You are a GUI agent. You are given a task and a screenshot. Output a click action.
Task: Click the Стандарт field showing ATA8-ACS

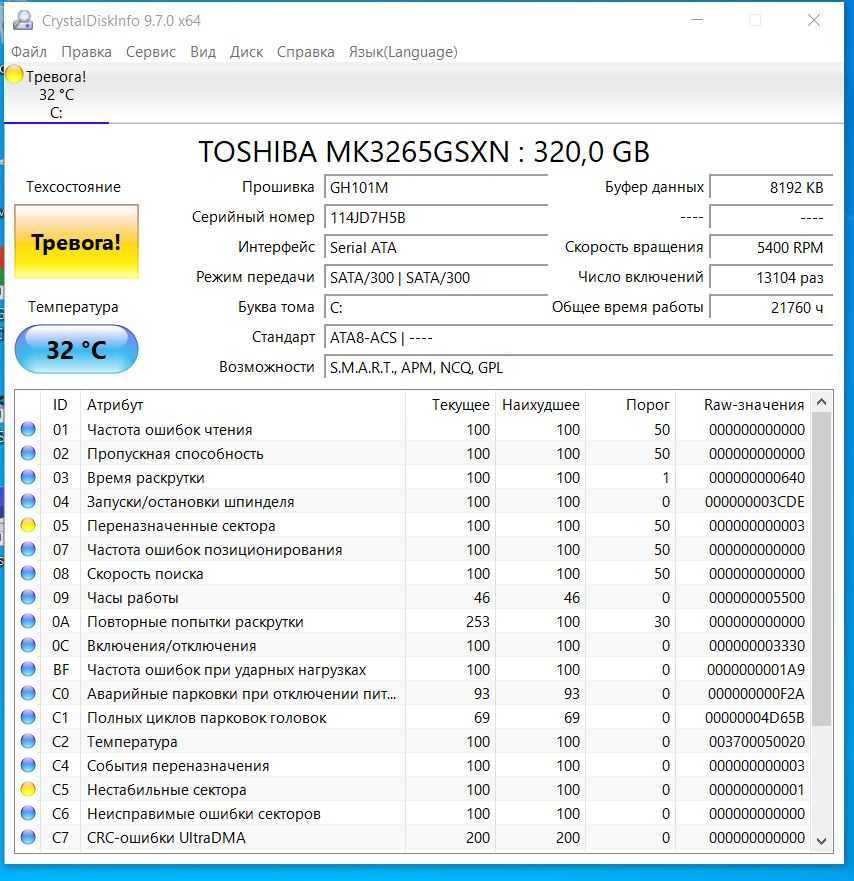579,338
